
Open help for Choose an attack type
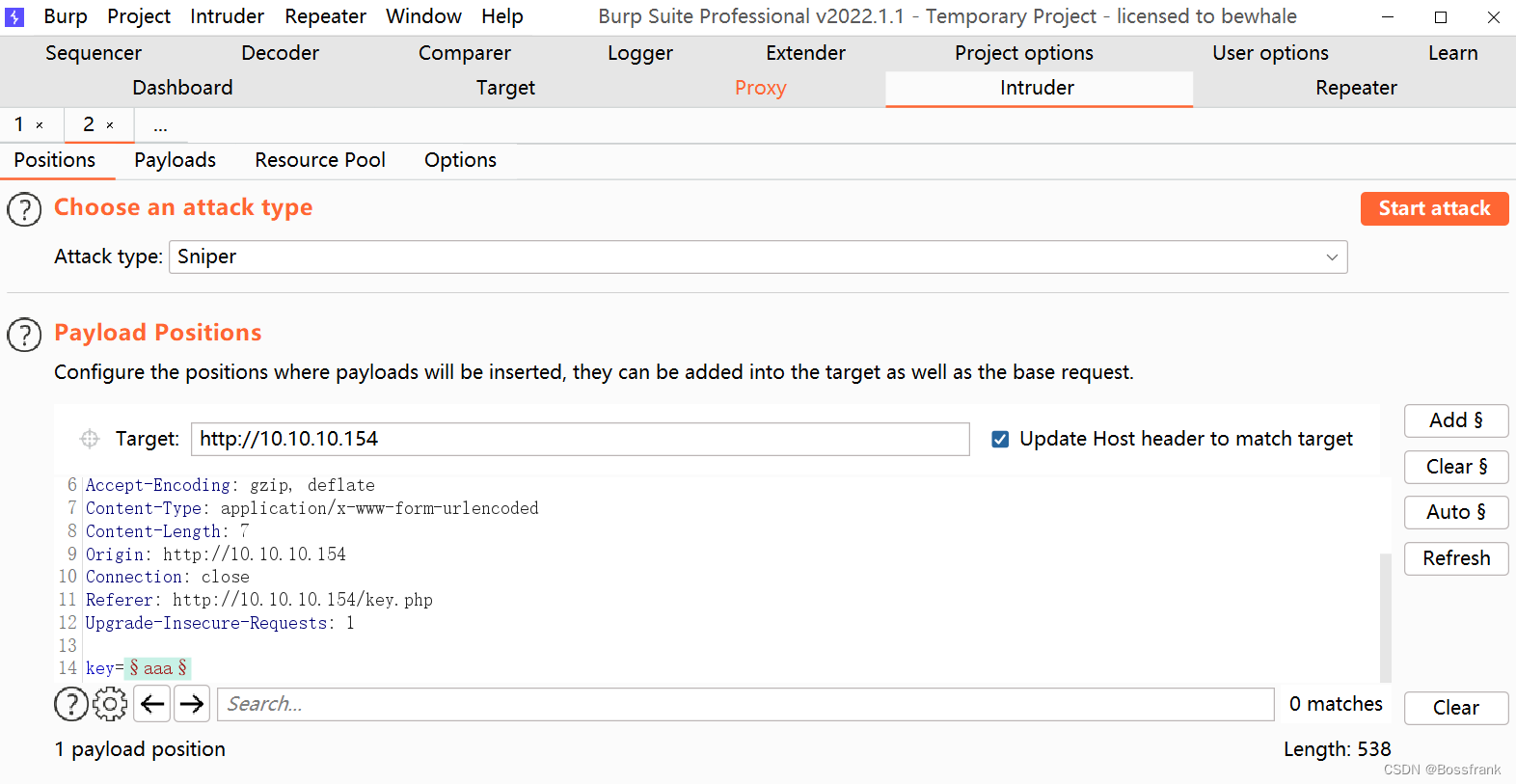[24, 209]
